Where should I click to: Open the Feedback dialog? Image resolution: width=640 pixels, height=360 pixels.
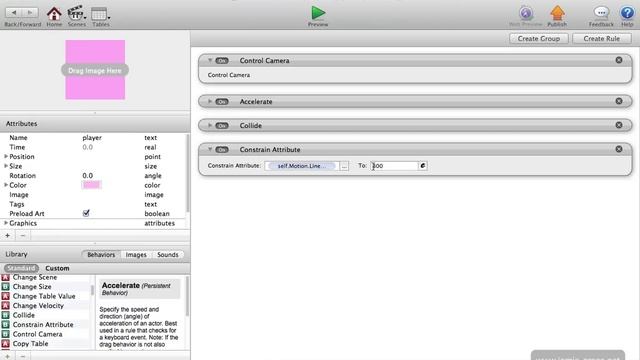click(x=601, y=16)
